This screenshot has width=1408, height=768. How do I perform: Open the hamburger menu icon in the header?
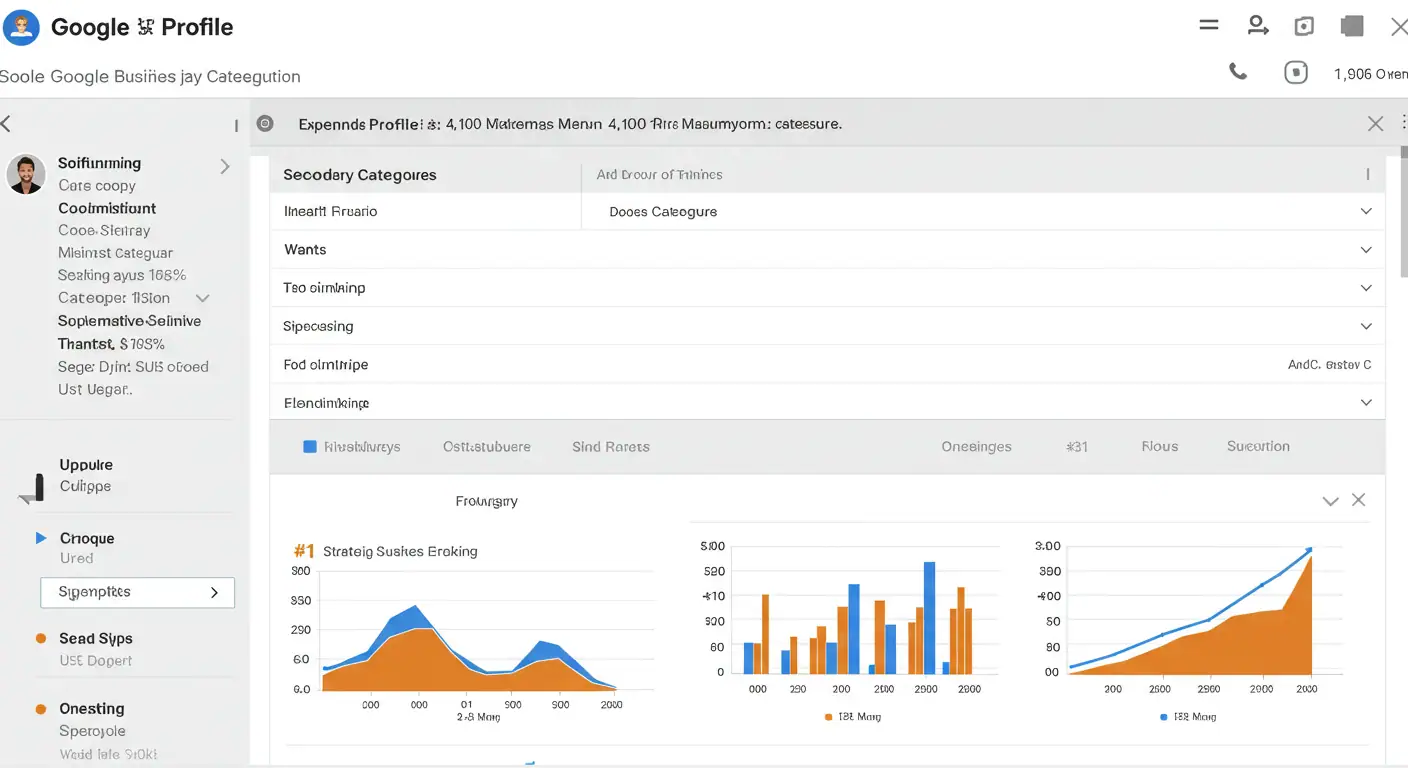tap(1209, 25)
